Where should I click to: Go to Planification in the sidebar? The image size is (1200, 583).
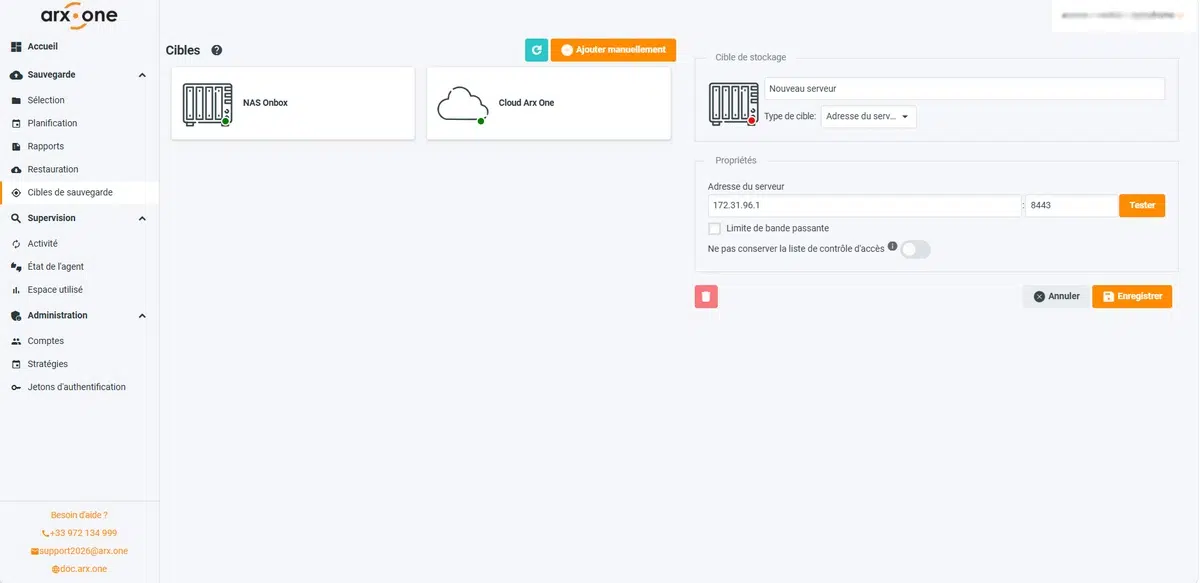(x=52, y=123)
